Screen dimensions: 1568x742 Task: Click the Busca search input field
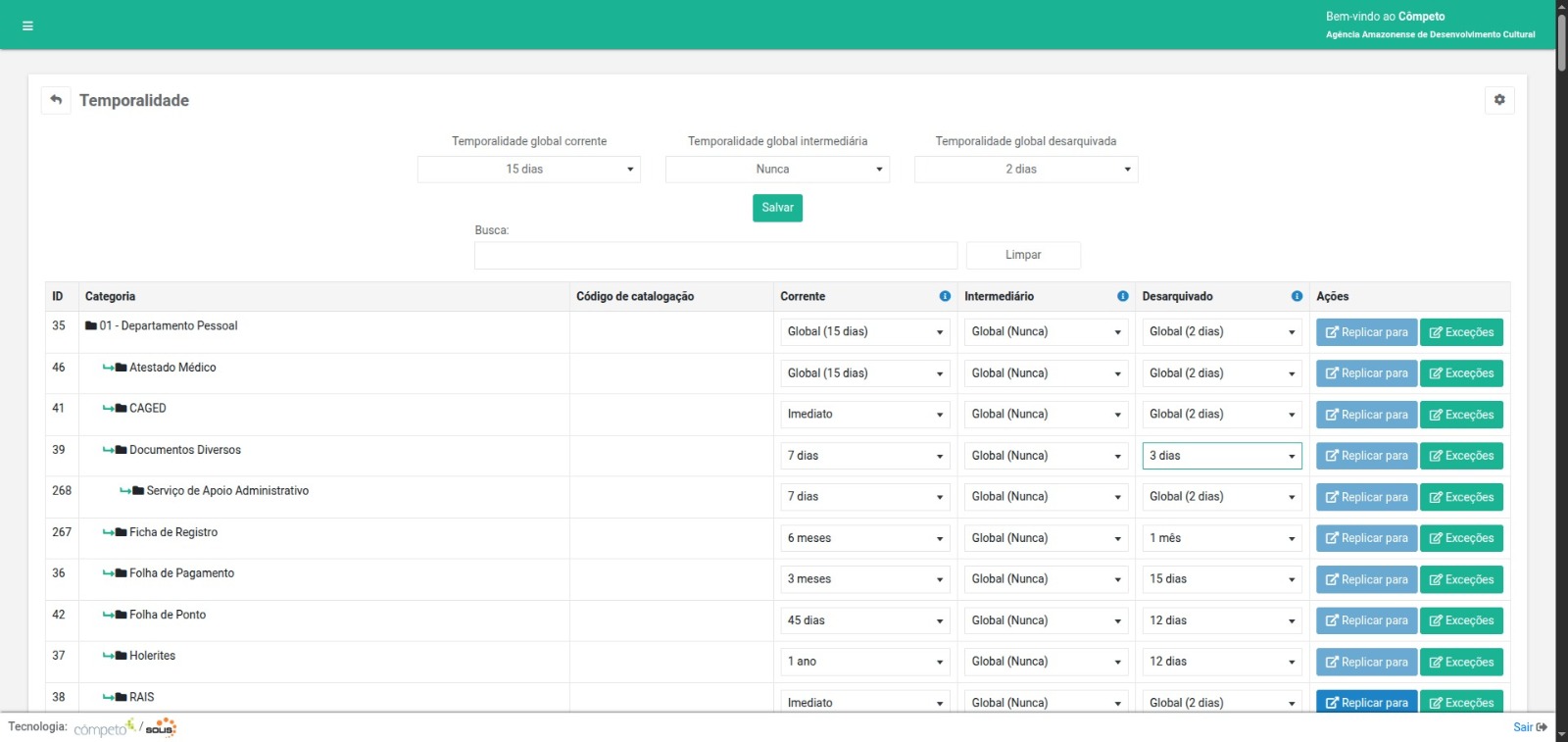coord(715,256)
